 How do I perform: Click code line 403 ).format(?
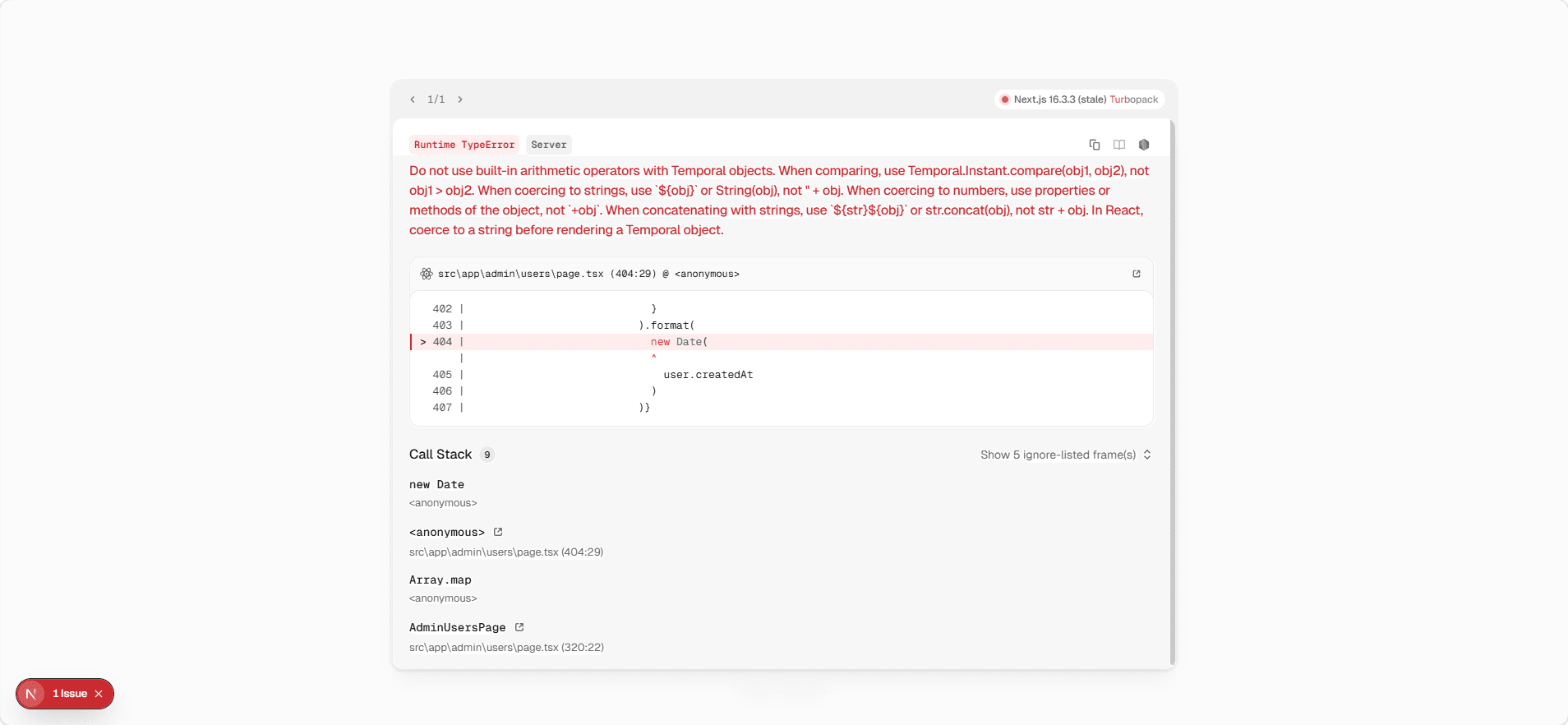[x=666, y=326]
